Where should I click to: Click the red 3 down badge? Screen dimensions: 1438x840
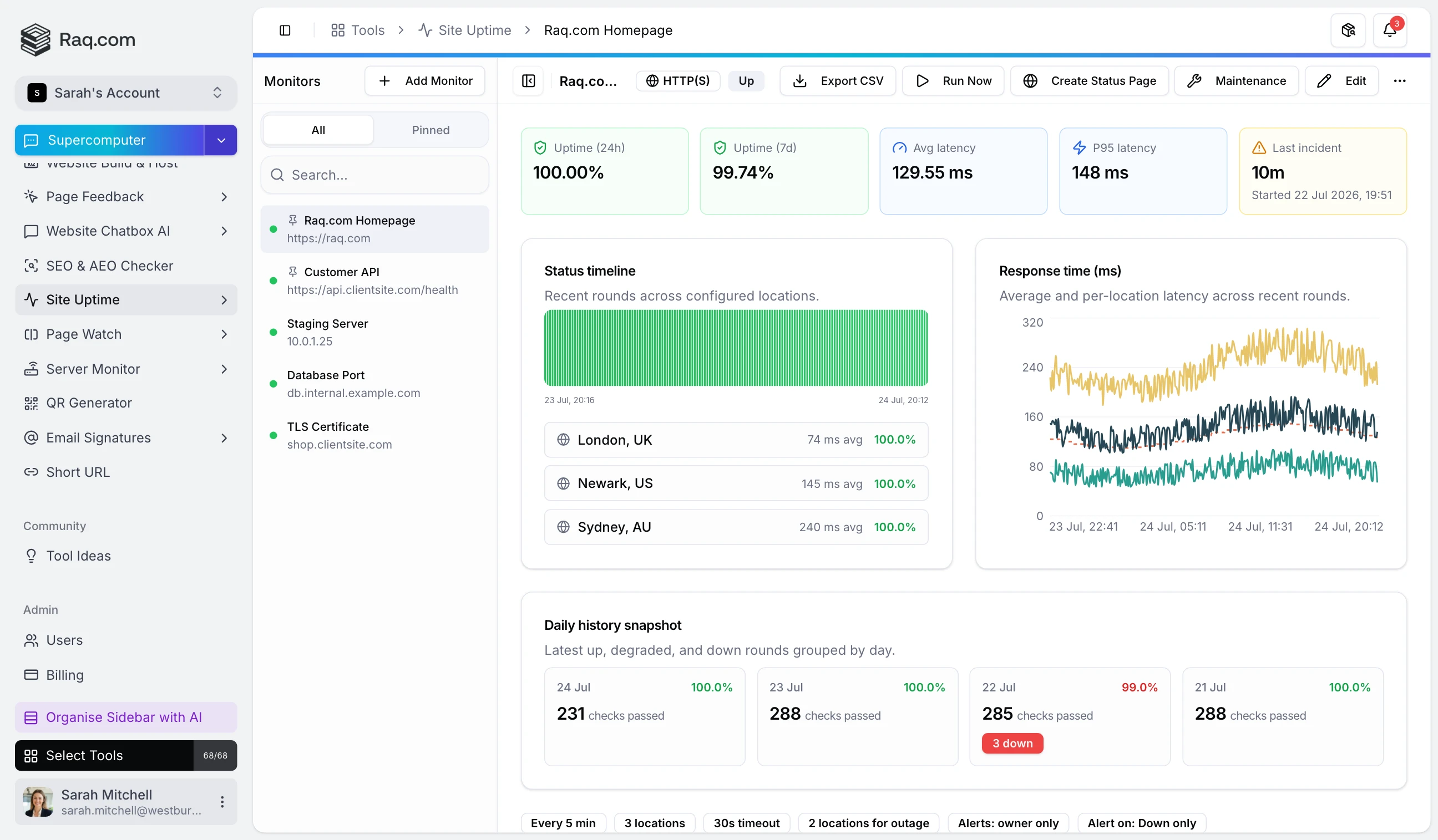tap(1012, 744)
